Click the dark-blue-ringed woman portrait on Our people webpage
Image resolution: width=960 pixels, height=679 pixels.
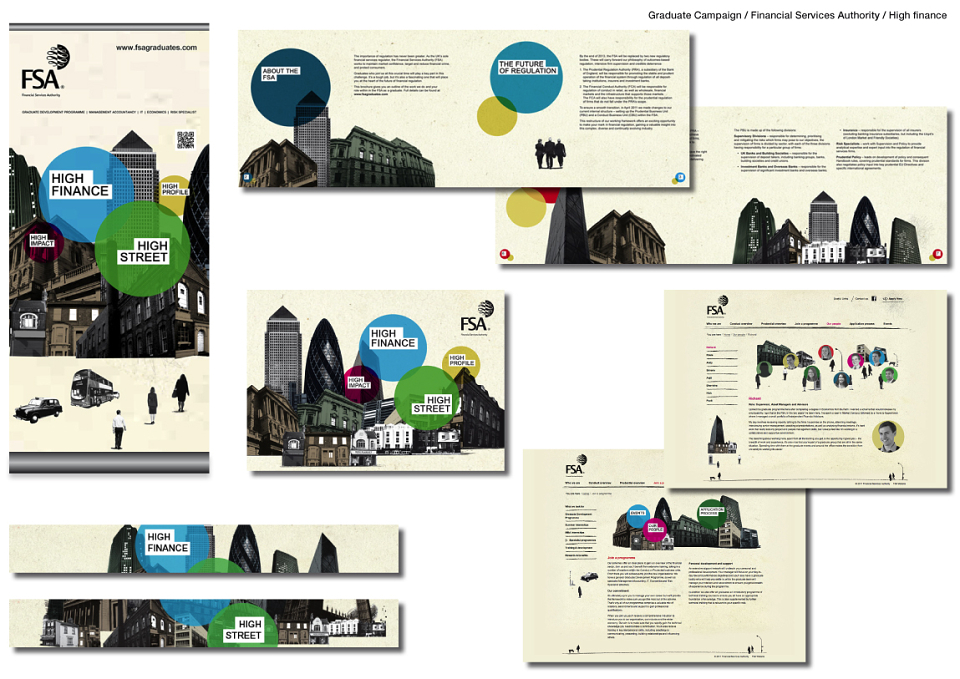841,380
